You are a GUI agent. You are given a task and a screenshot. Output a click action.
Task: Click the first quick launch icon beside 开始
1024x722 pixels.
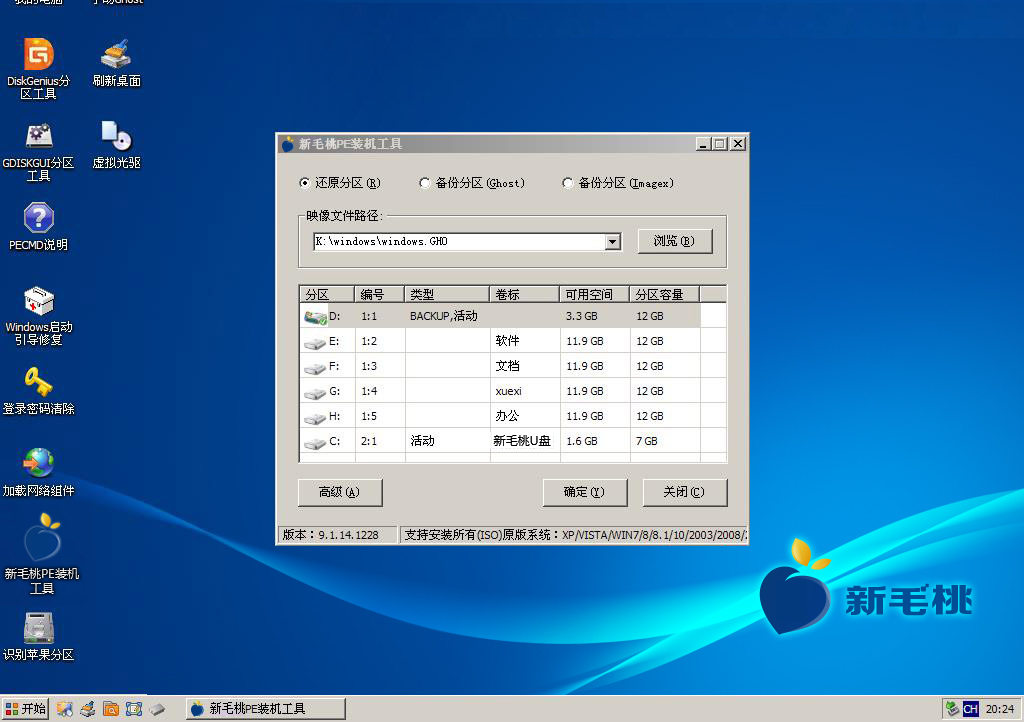pos(65,708)
